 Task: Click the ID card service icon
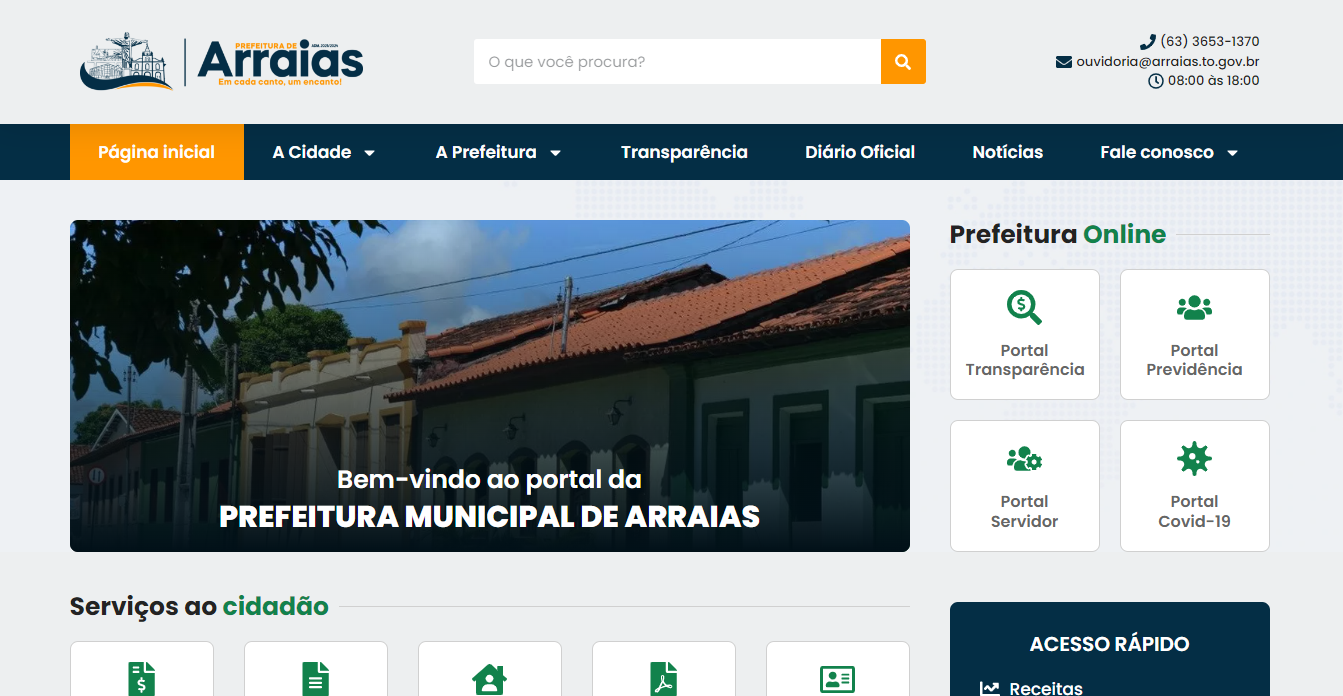coord(837,680)
